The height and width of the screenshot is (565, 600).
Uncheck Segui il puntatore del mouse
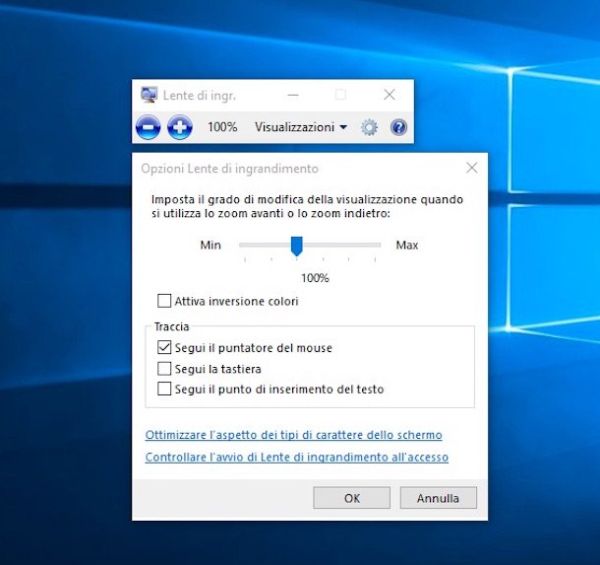click(x=164, y=348)
